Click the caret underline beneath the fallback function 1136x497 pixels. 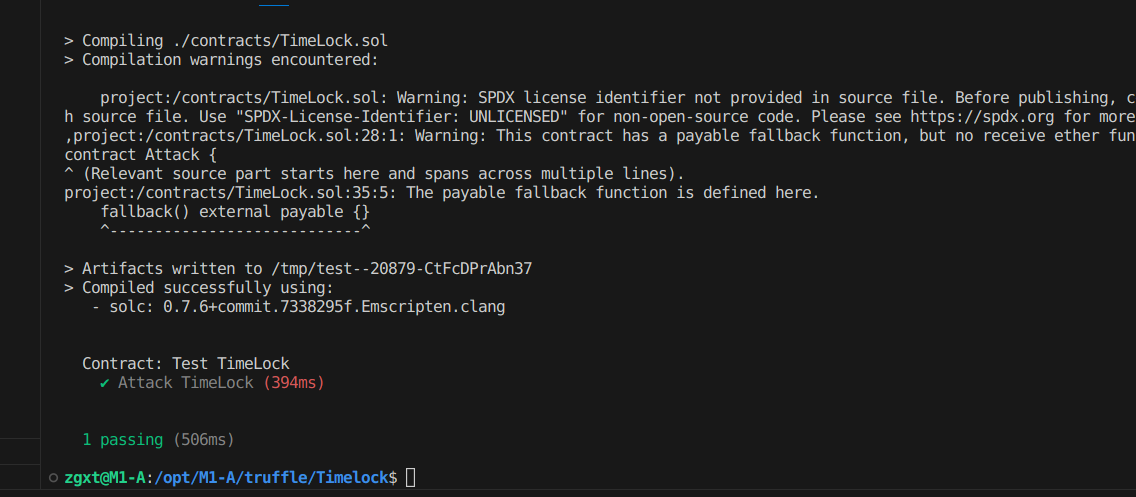pos(235,230)
